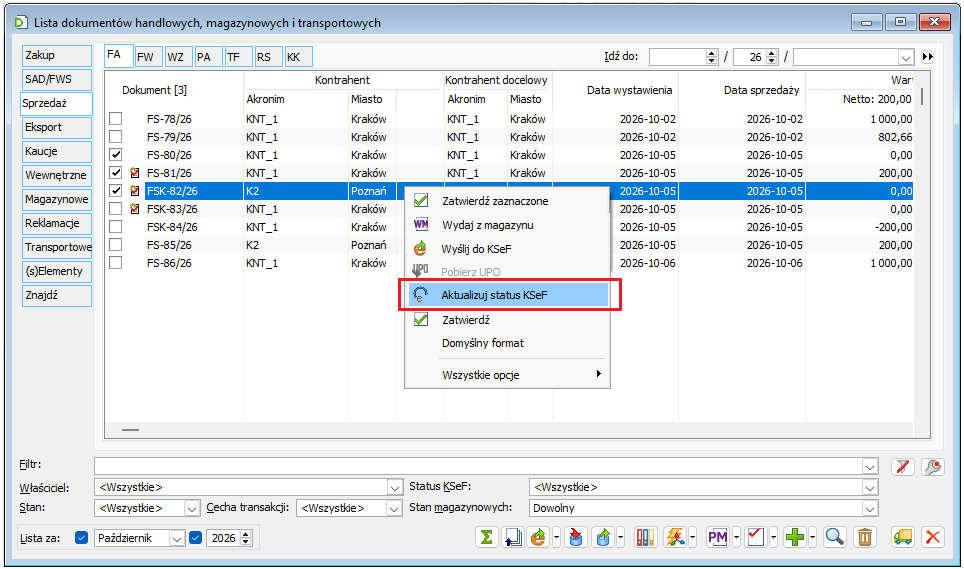Click the red X close icon in the bottom toolbar
Screen dimensions: 964x569
tap(933, 538)
